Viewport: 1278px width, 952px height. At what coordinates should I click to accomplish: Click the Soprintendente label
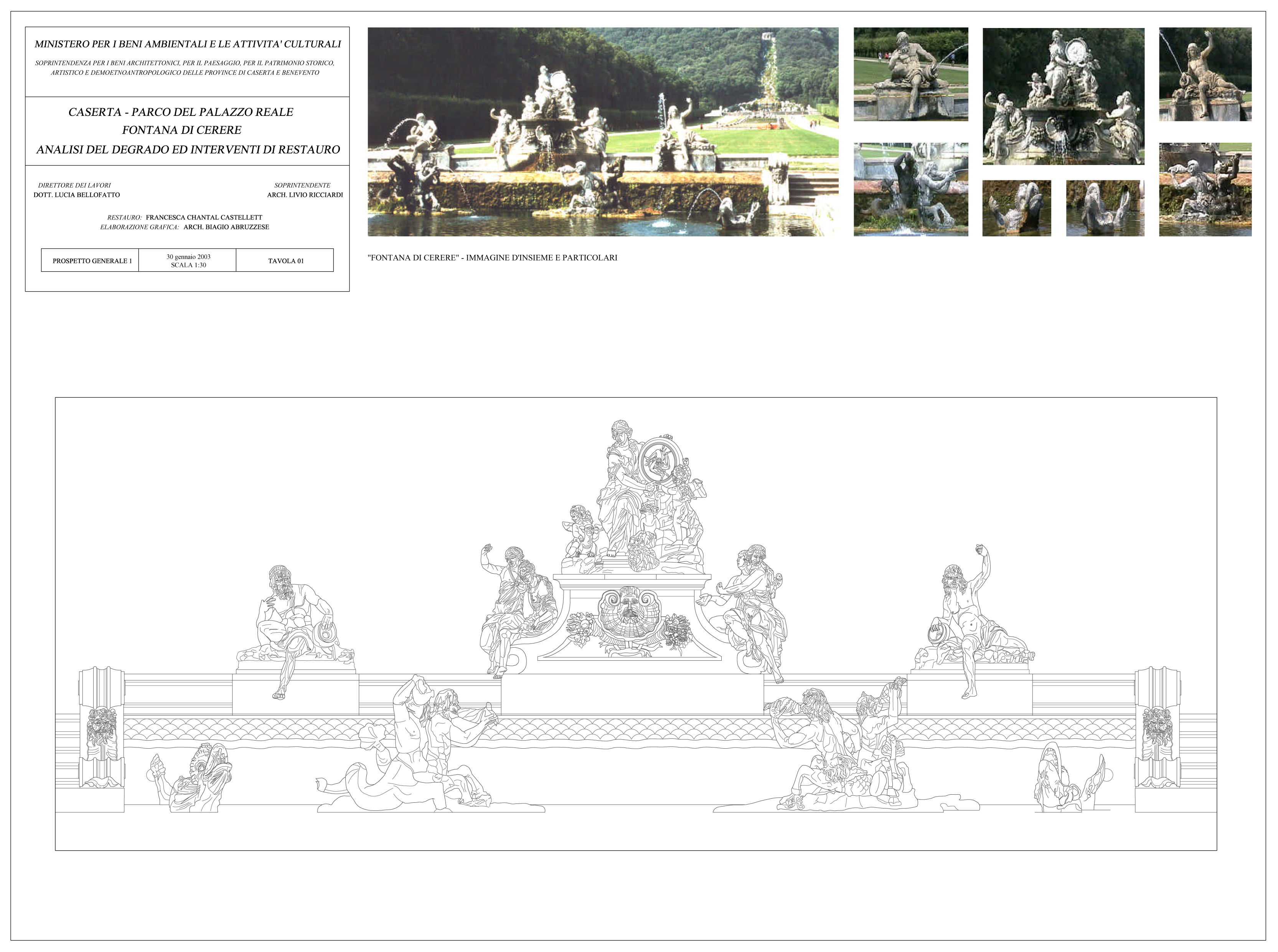302,186
